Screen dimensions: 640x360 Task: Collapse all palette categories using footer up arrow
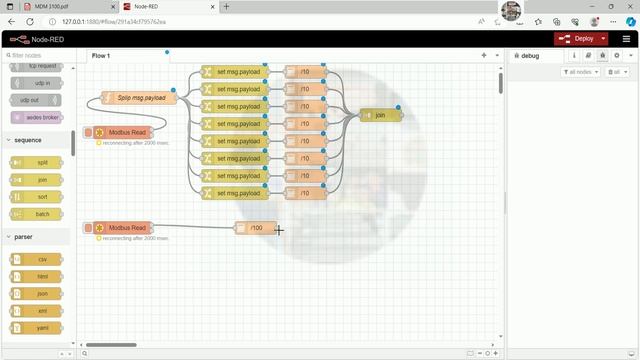click(62, 354)
